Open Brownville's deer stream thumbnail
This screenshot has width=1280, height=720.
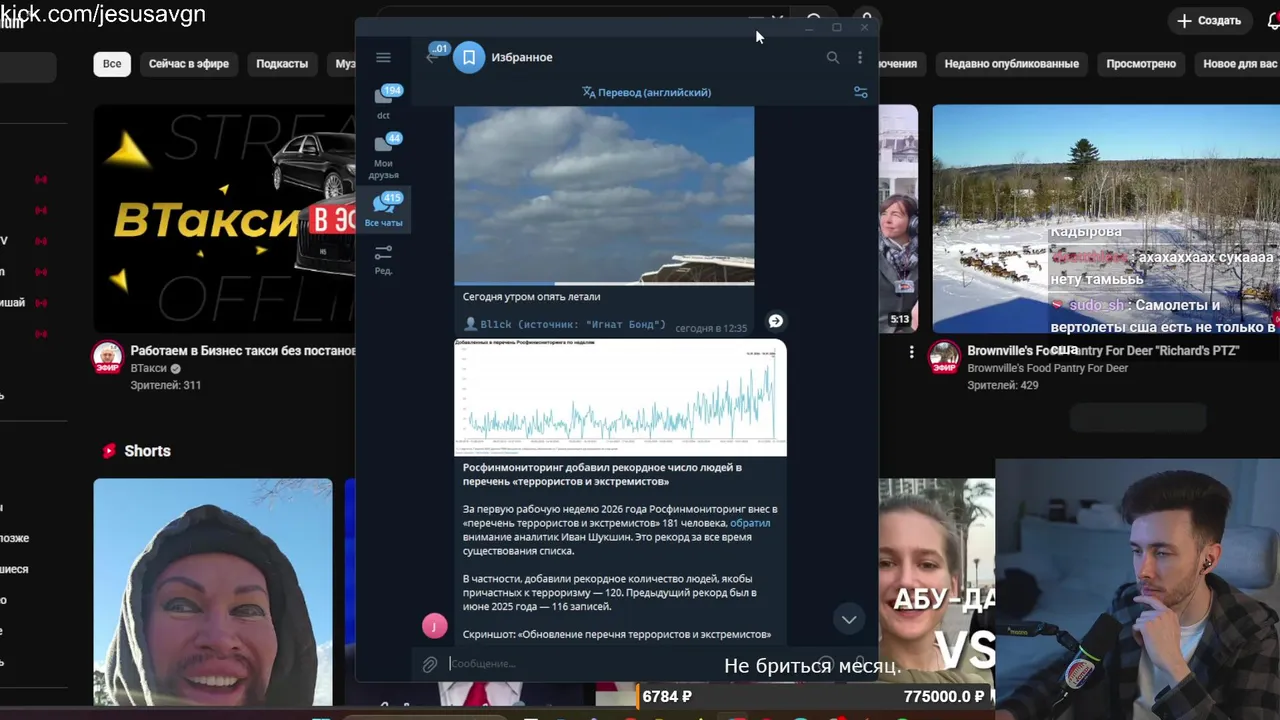[x=1106, y=219]
